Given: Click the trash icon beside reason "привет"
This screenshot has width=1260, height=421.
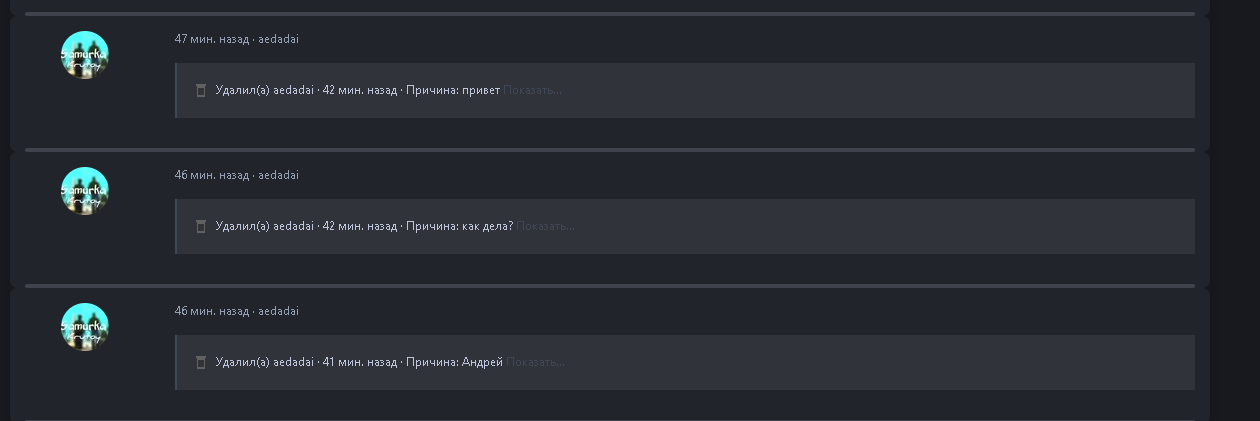Looking at the screenshot, I should click(x=200, y=90).
